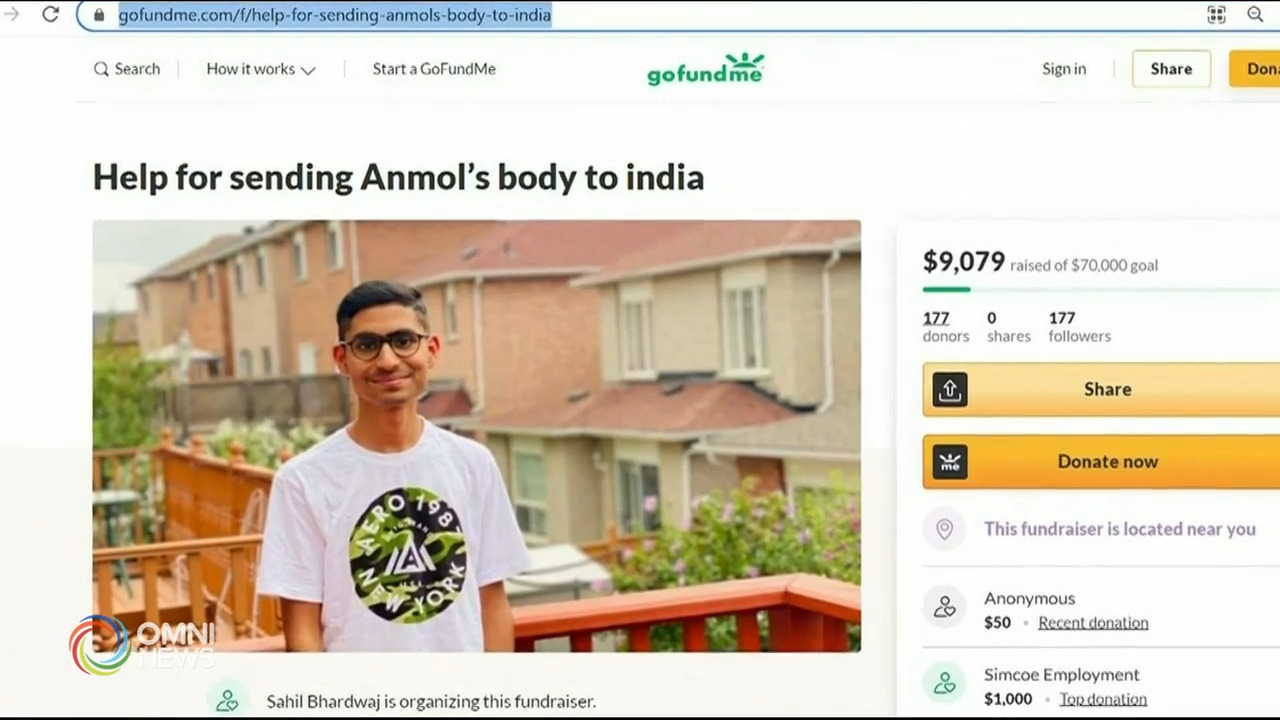Click the gofundme.com URL address field
The height and width of the screenshot is (720, 1280).
640,15
